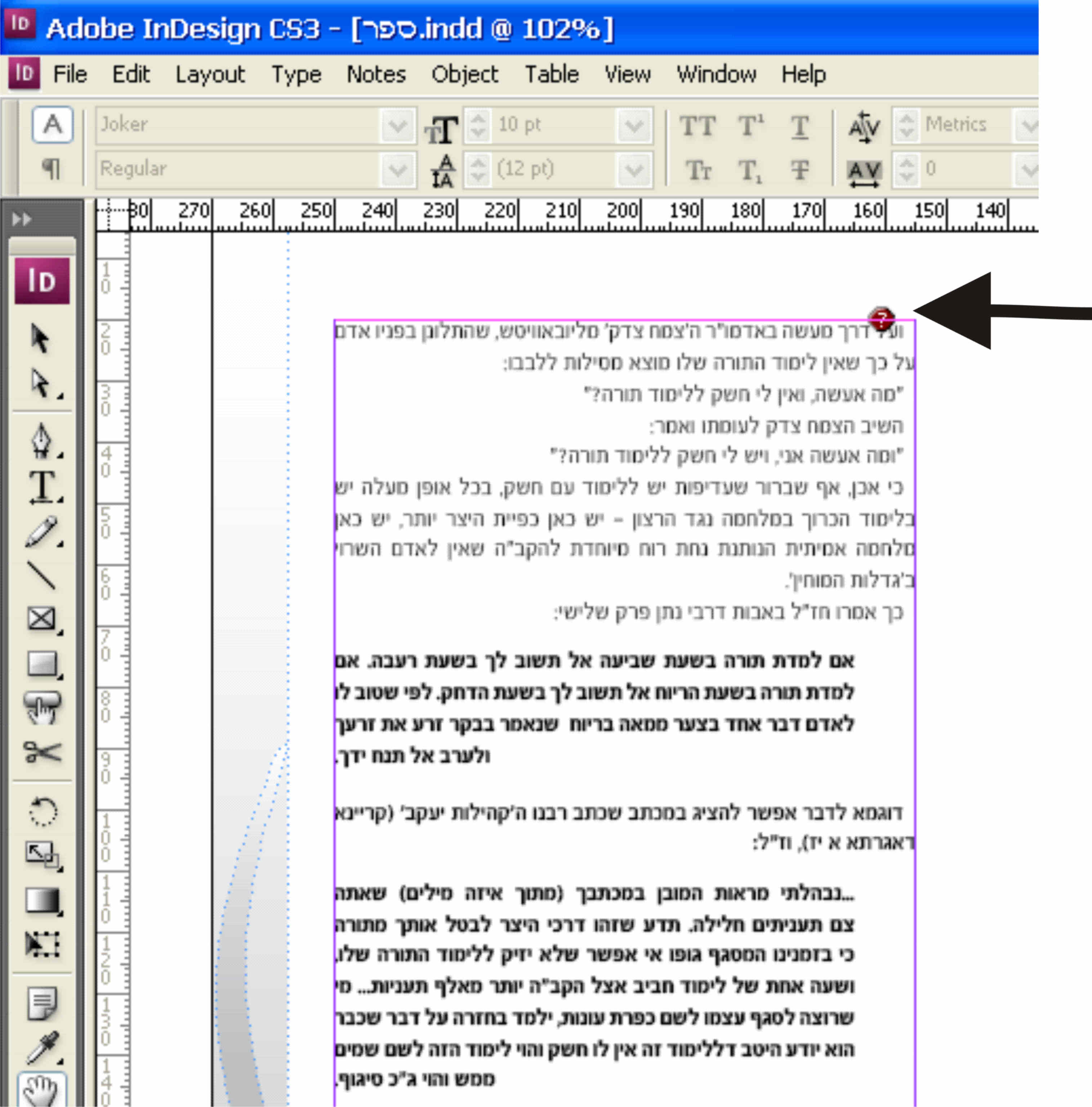This screenshot has width=1092, height=1107.
Task: Select the Gradient Swatch tool
Action: point(42,901)
